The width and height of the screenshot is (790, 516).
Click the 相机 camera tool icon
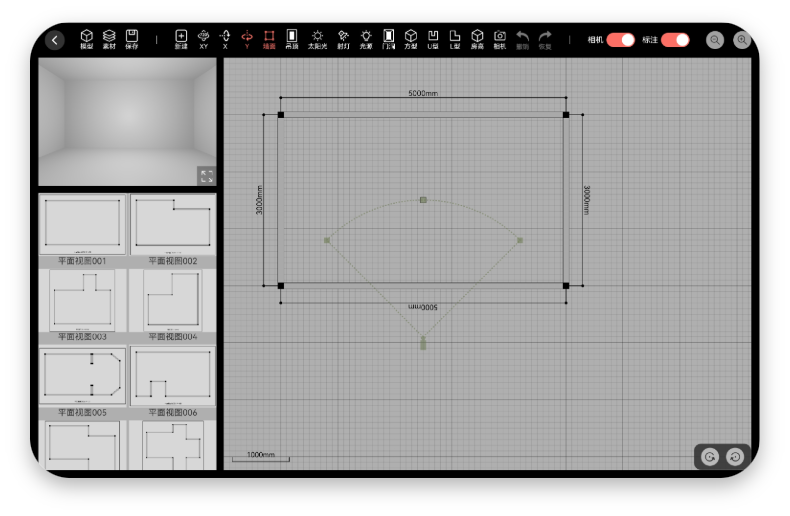point(499,39)
